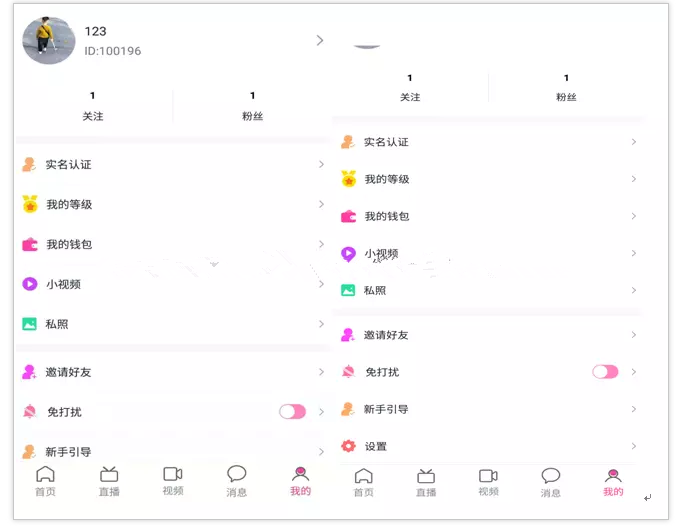Viewport: 685px width, 526px height.
Task: Switch to 直播 tab in left bottom bar
Action: 109,482
